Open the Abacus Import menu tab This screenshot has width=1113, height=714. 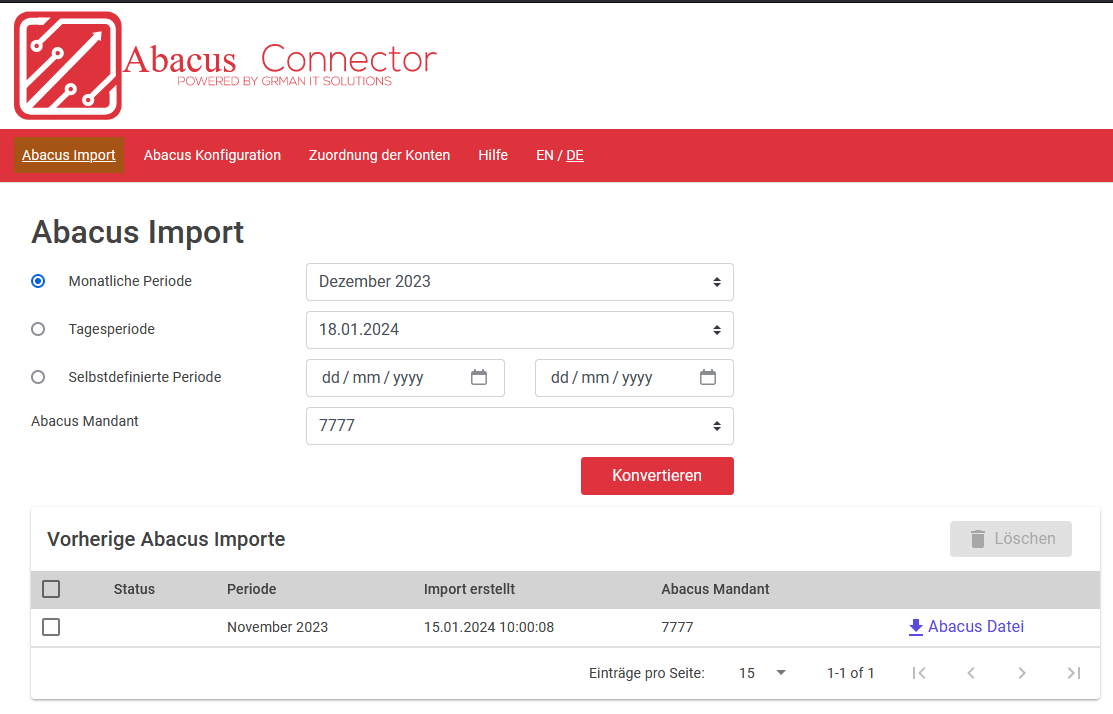point(69,155)
